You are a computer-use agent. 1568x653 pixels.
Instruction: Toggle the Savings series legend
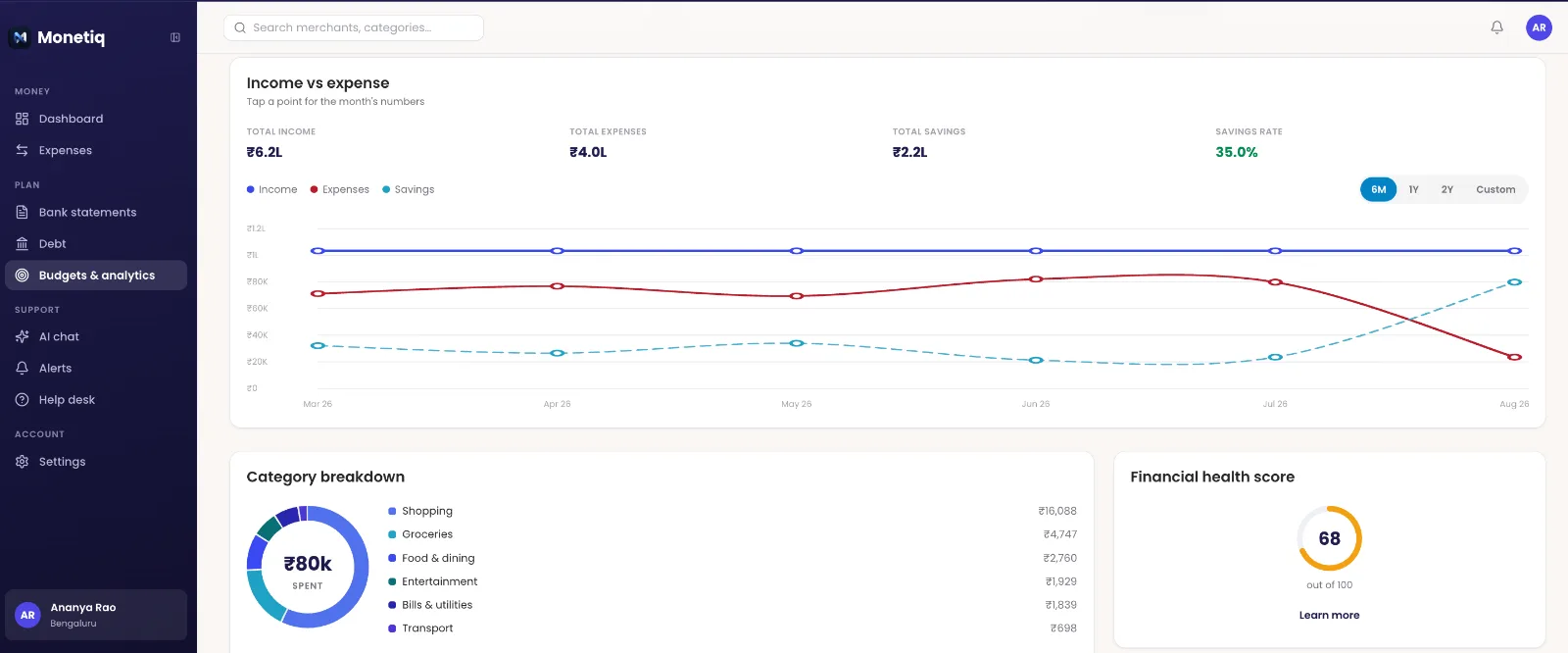408,189
